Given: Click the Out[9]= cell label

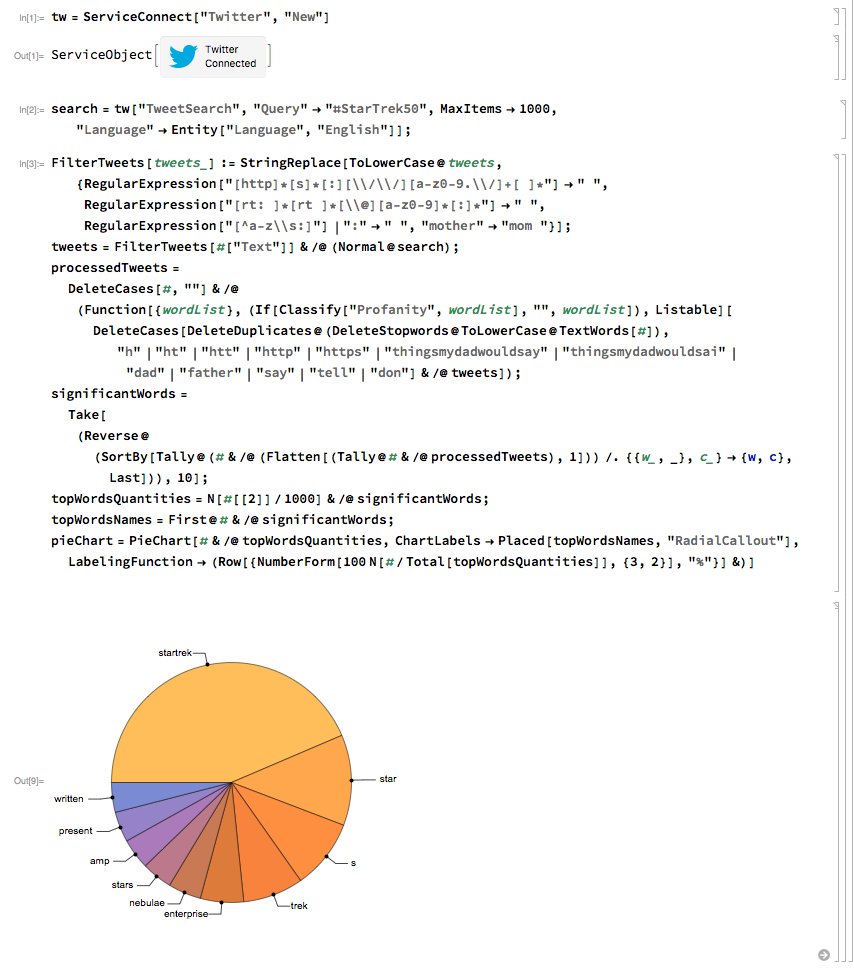Looking at the screenshot, I should (29, 781).
